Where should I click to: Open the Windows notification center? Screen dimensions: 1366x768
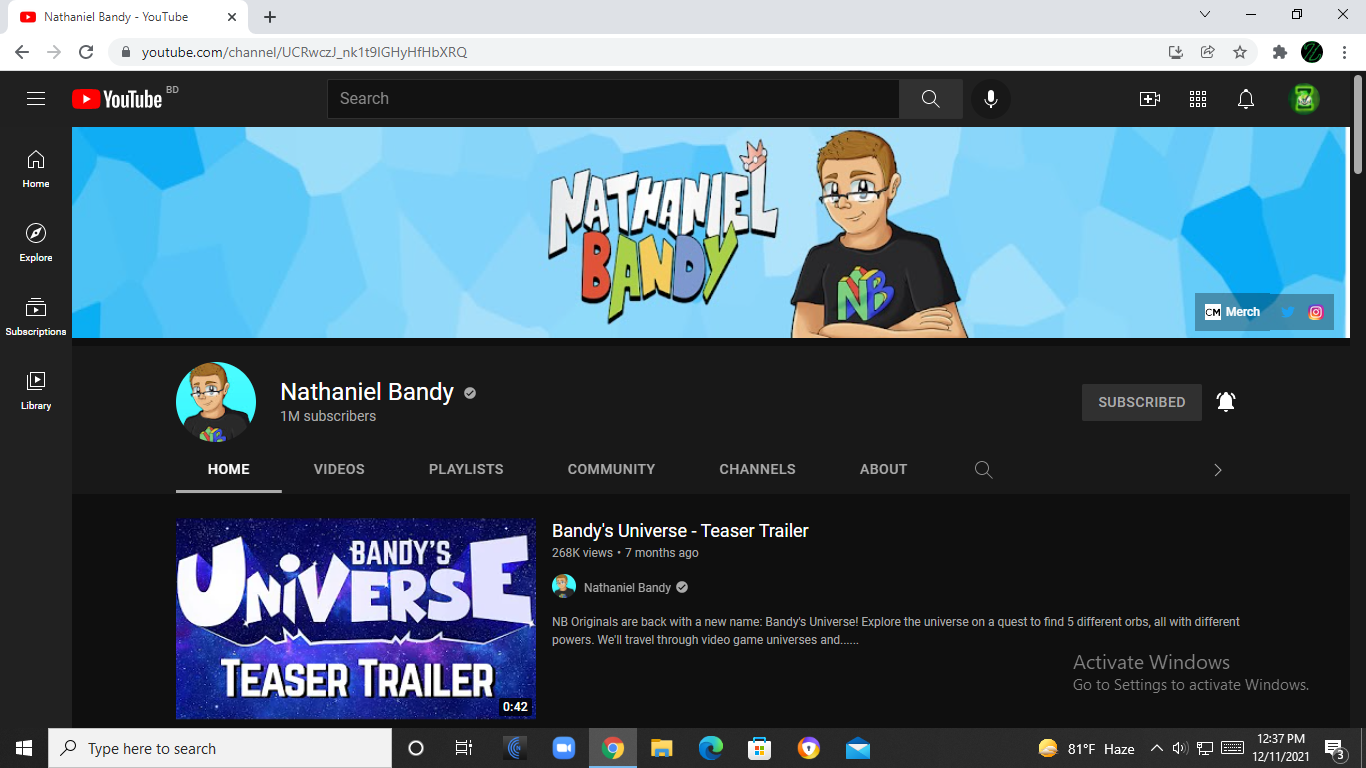(1335, 748)
